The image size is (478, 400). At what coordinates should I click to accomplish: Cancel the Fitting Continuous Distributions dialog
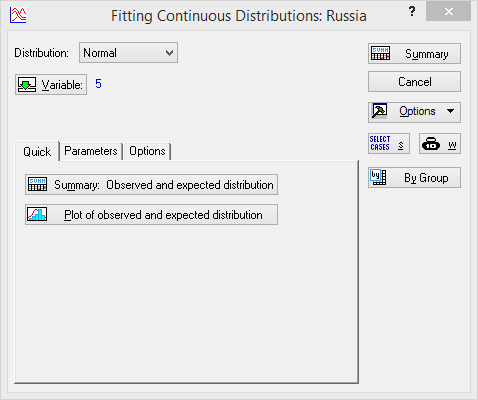coord(414,82)
